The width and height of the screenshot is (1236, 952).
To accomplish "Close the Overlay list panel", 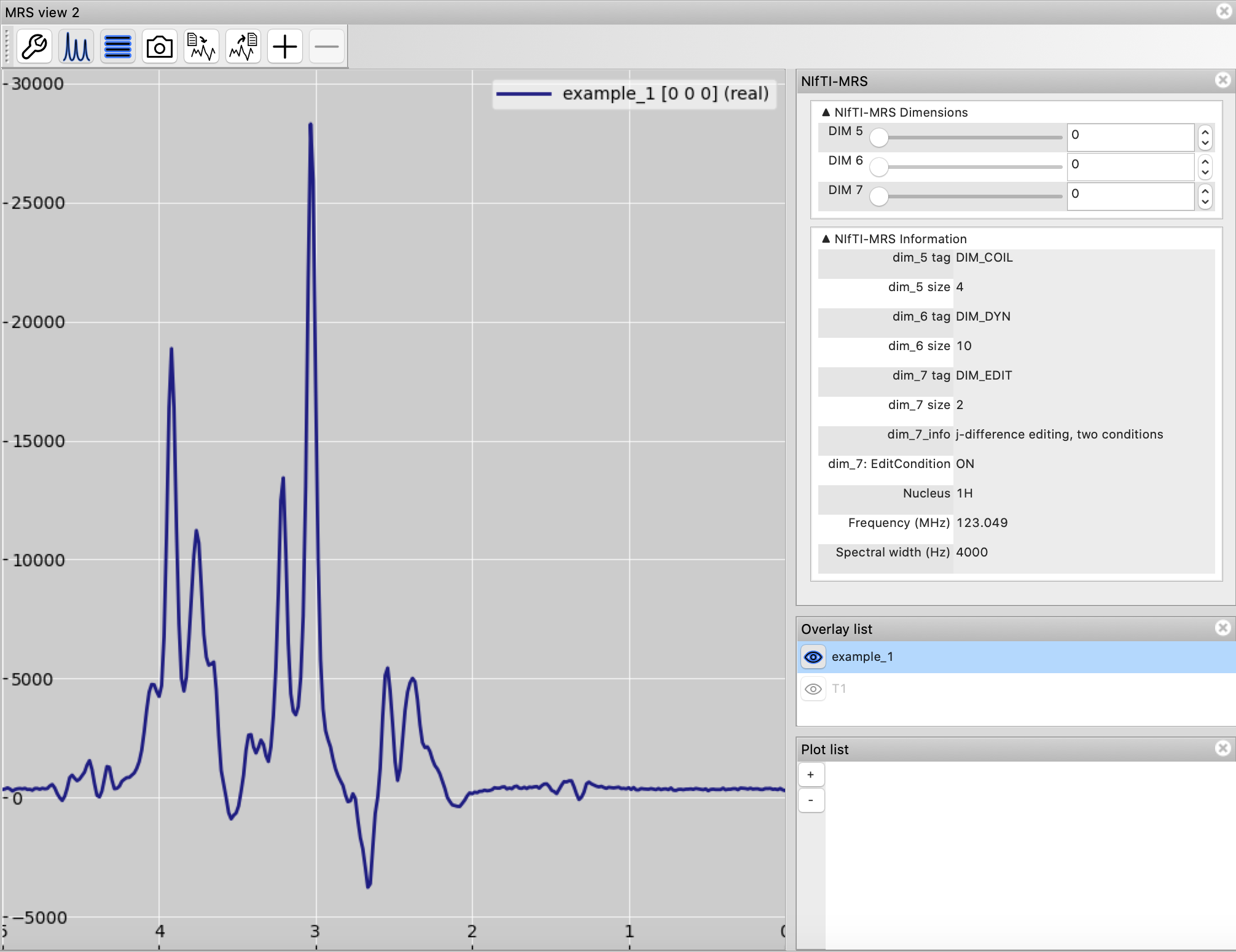I will pos(1223,628).
